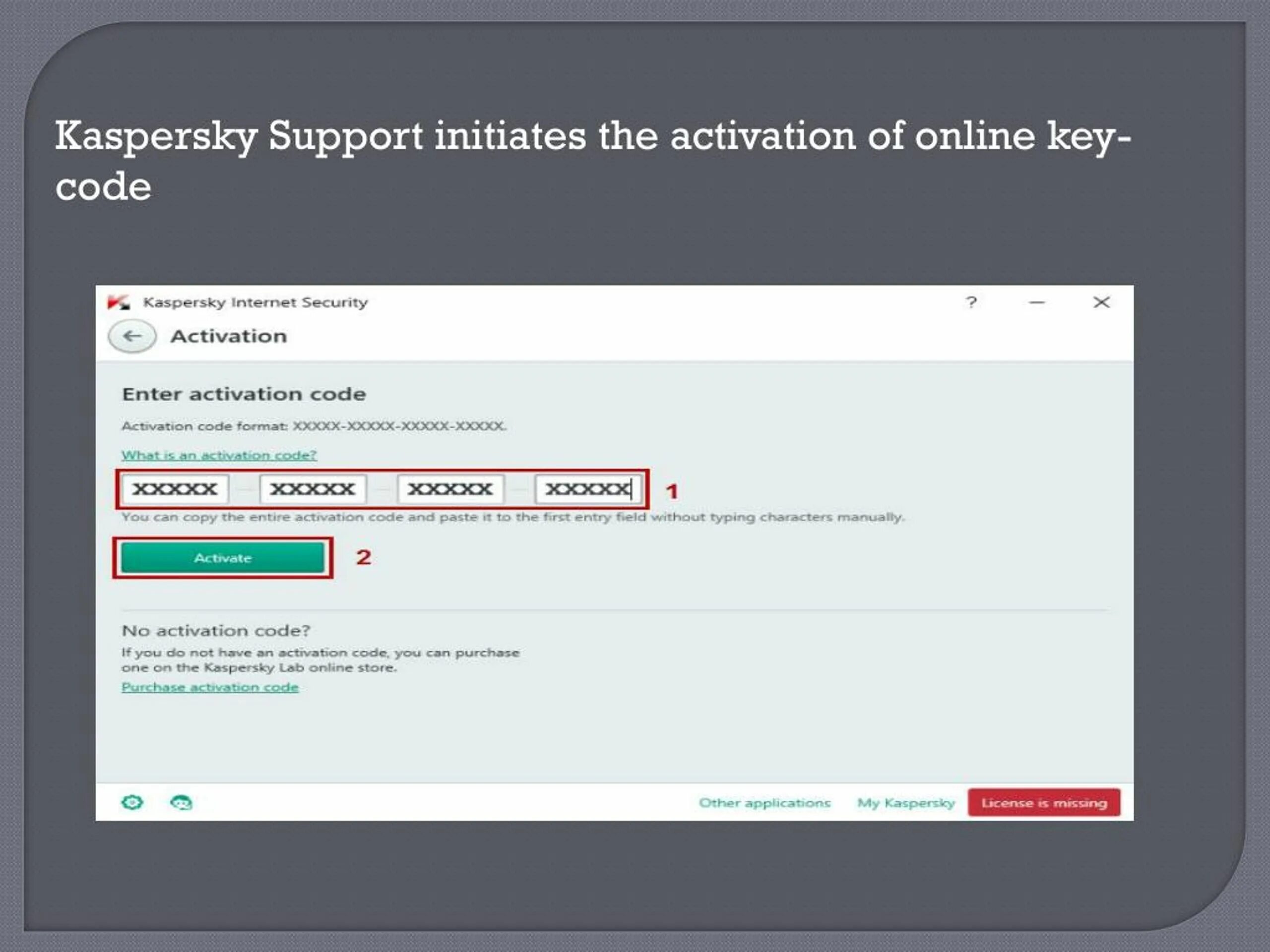Click the second activation code field
This screenshot has width=1270, height=952.
pos(313,489)
